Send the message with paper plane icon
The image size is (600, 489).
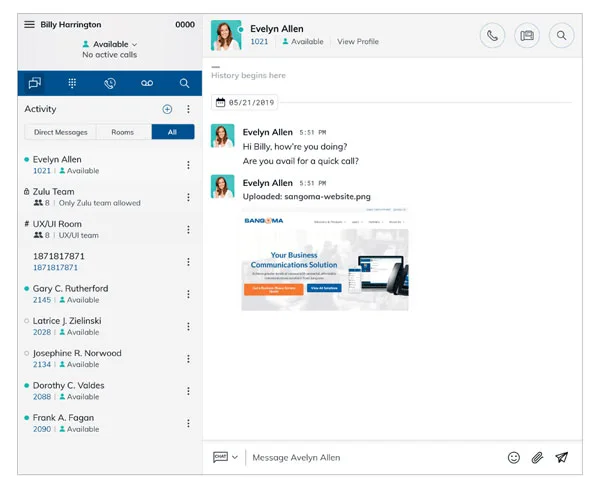(562, 457)
